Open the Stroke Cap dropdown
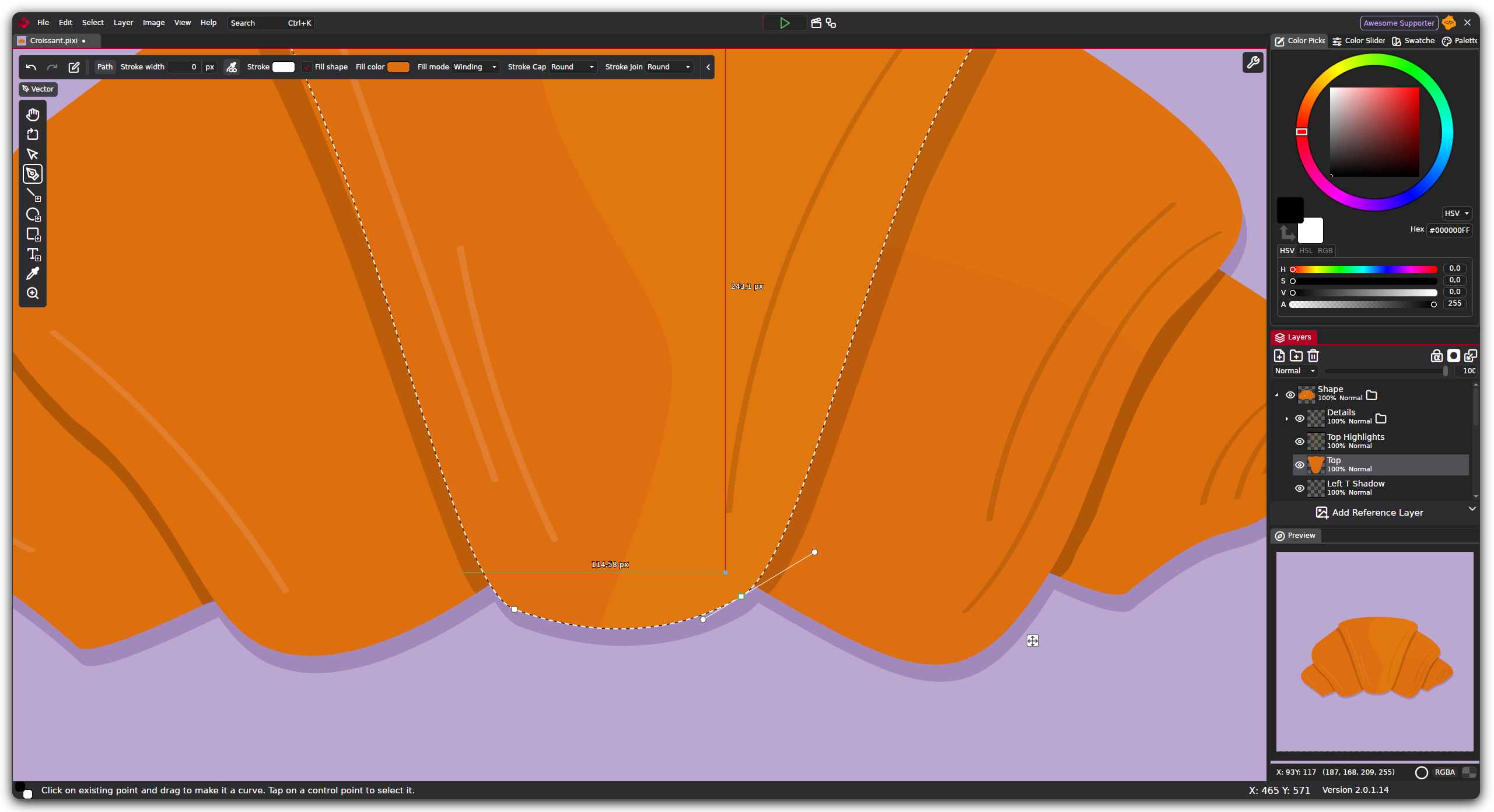 pyautogui.click(x=572, y=67)
